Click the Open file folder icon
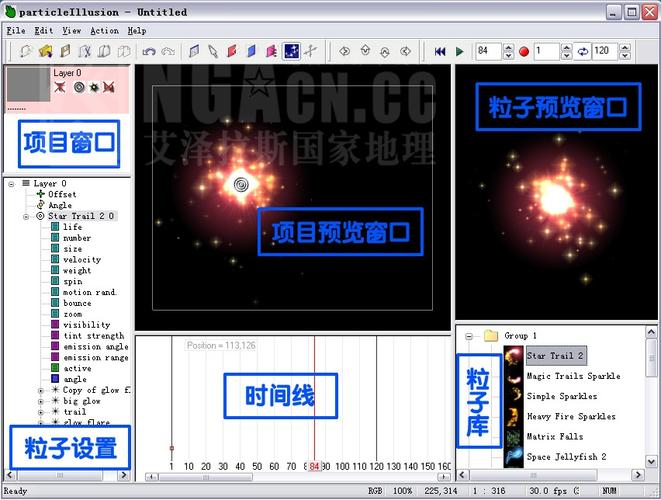Viewport: 661px width, 500px height. coord(45,51)
